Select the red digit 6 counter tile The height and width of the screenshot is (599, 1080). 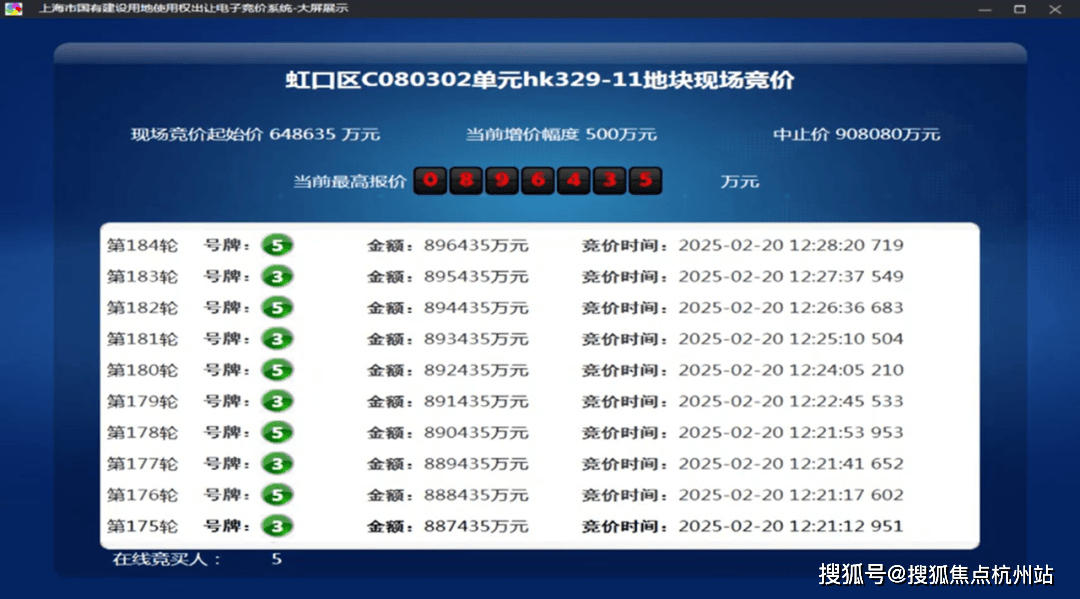click(538, 181)
